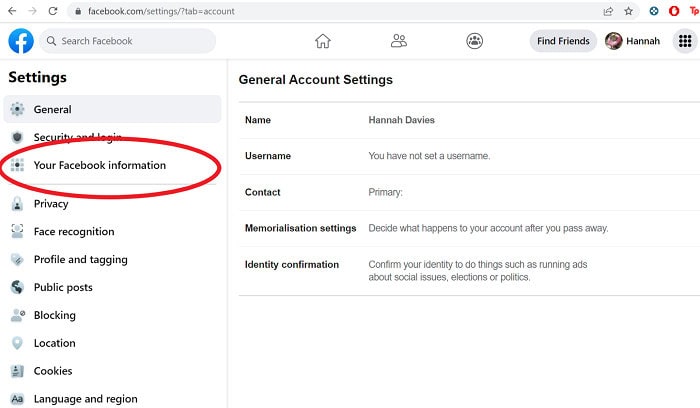Open Location settings
The height and width of the screenshot is (408, 700).
(112, 343)
